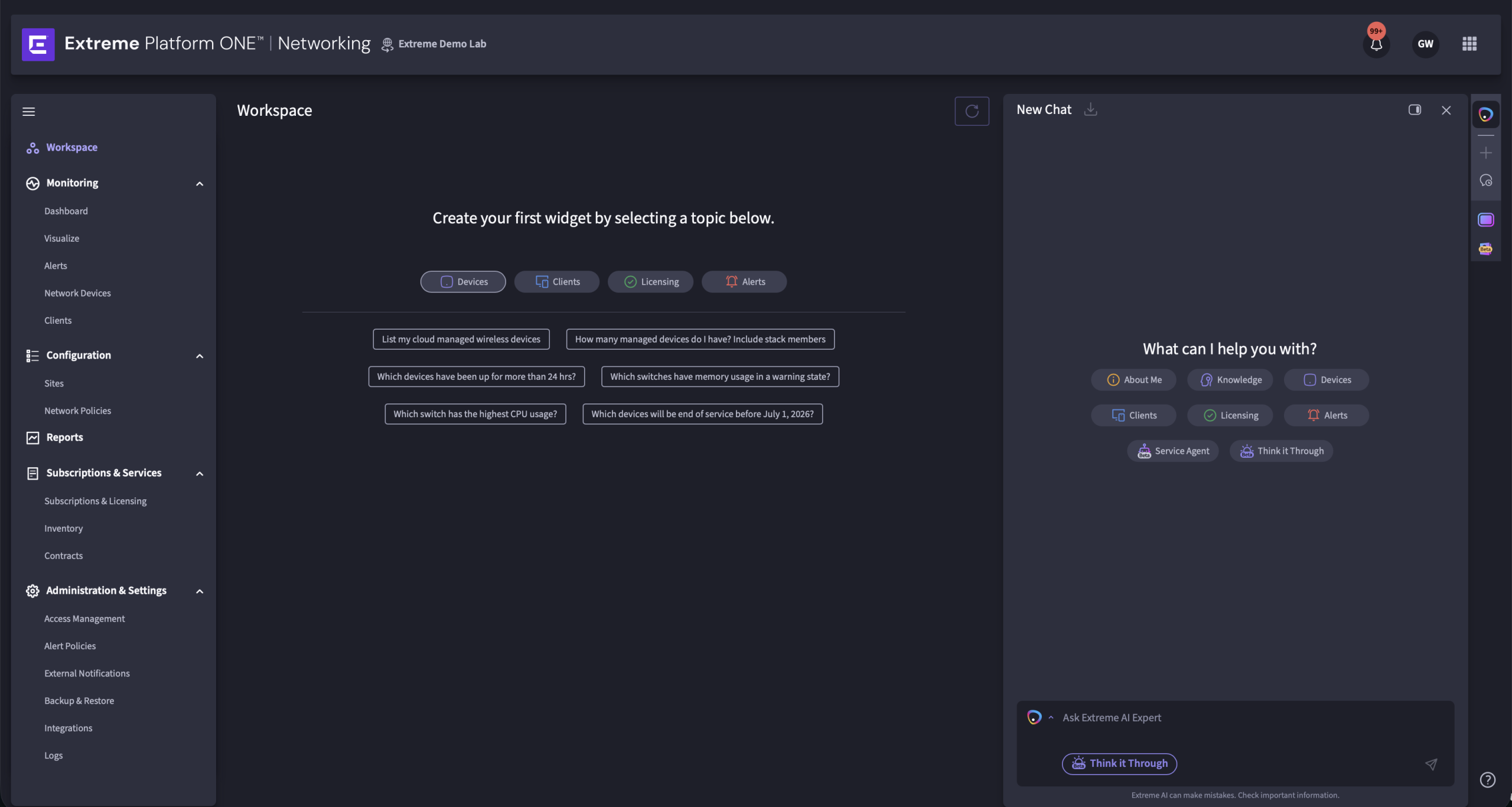Image resolution: width=1512 pixels, height=807 pixels.
Task: Click the AI Expert icon in chat input
Action: tap(1034, 717)
